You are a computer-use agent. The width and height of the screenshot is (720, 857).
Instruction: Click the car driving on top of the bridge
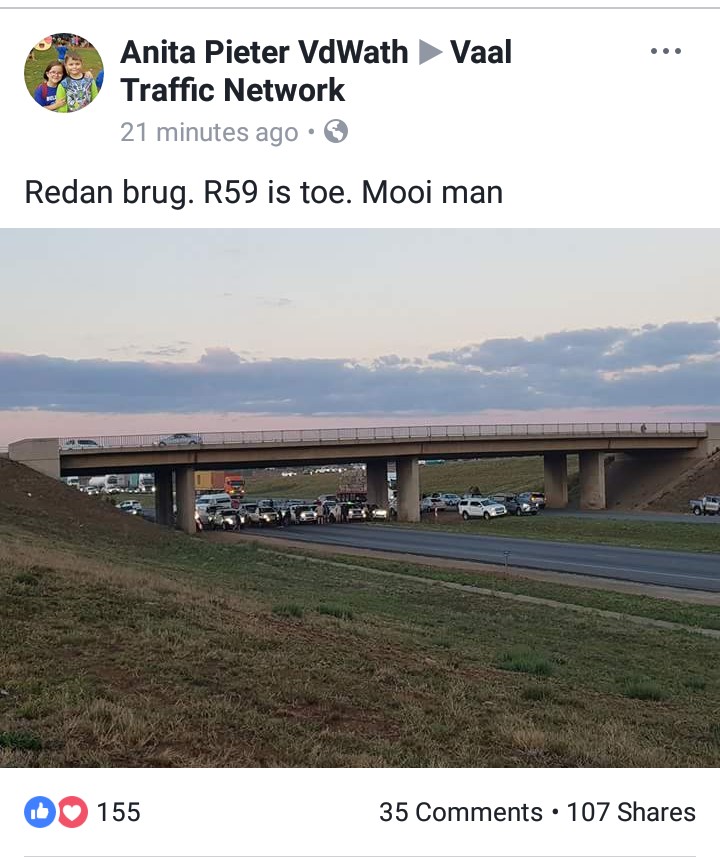pyautogui.click(x=178, y=439)
